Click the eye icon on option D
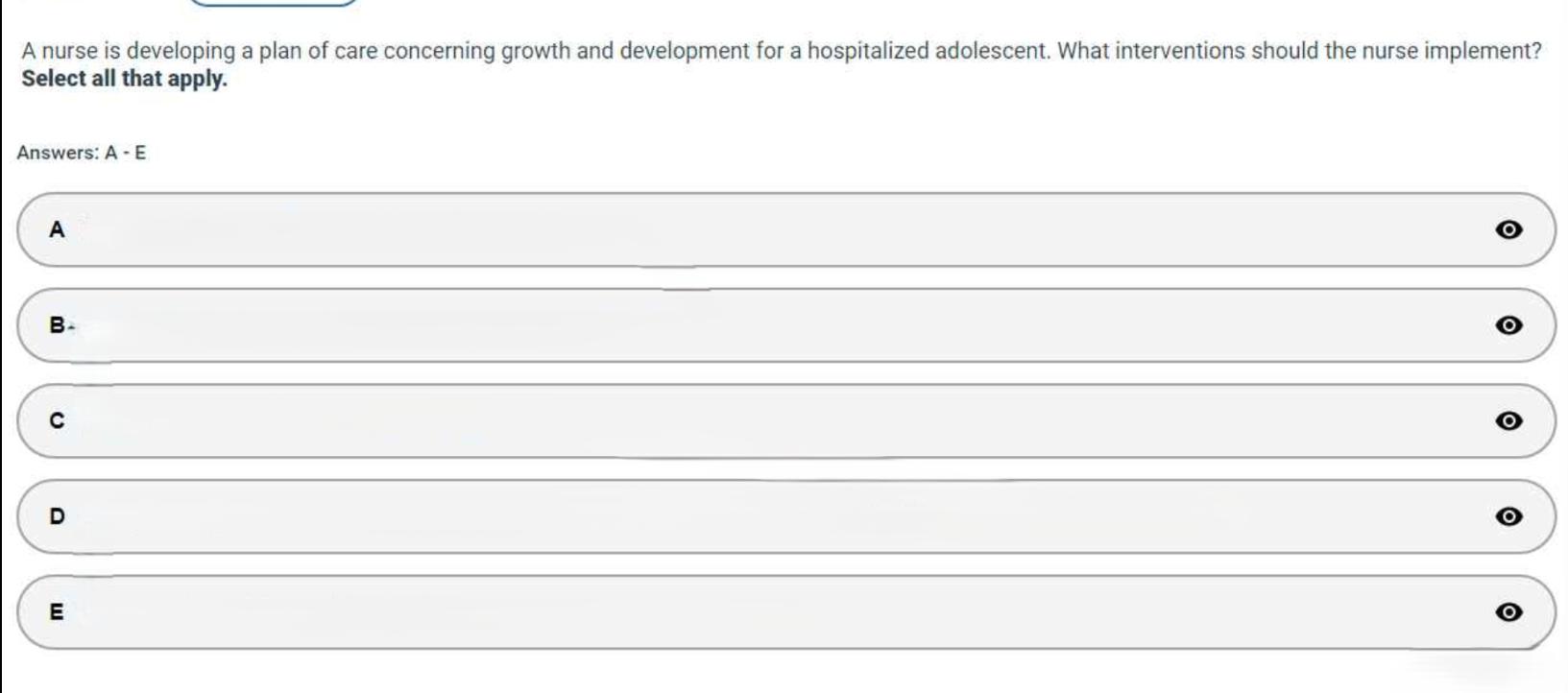Screen dimensions: 1568x693 coord(1508,516)
